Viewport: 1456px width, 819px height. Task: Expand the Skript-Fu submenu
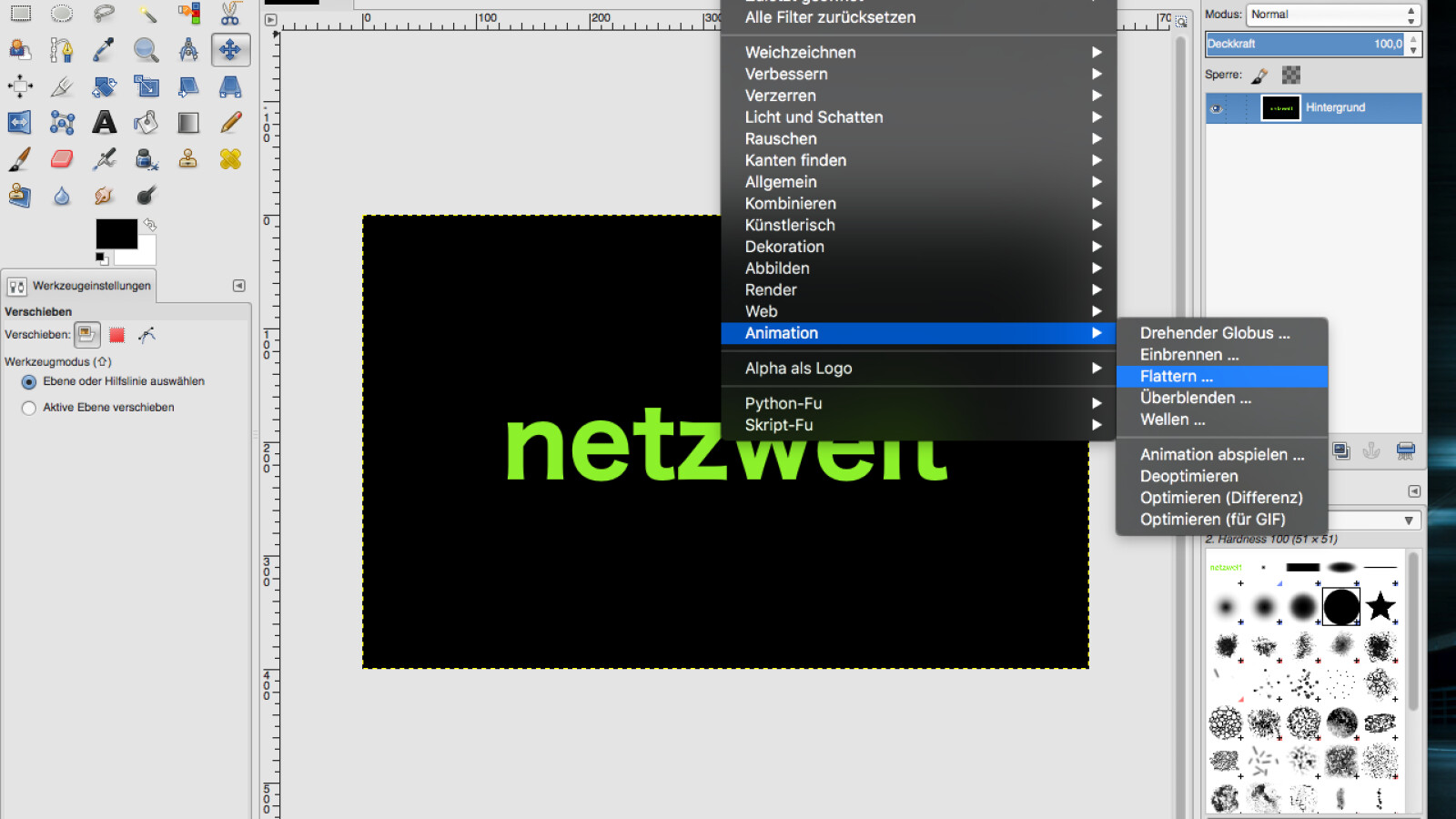pos(918,425)
